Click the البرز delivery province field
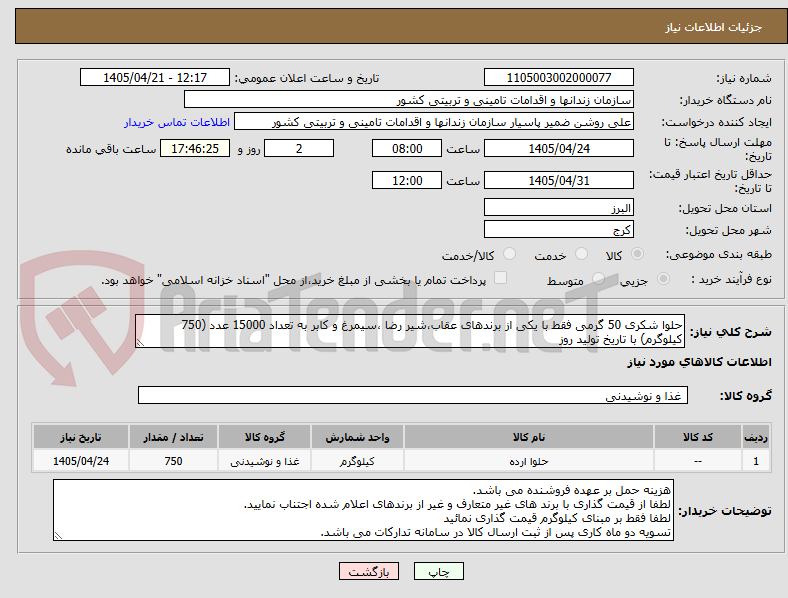Image resolution: width=788 pixels, height=598 pixels. coord(558,208)
